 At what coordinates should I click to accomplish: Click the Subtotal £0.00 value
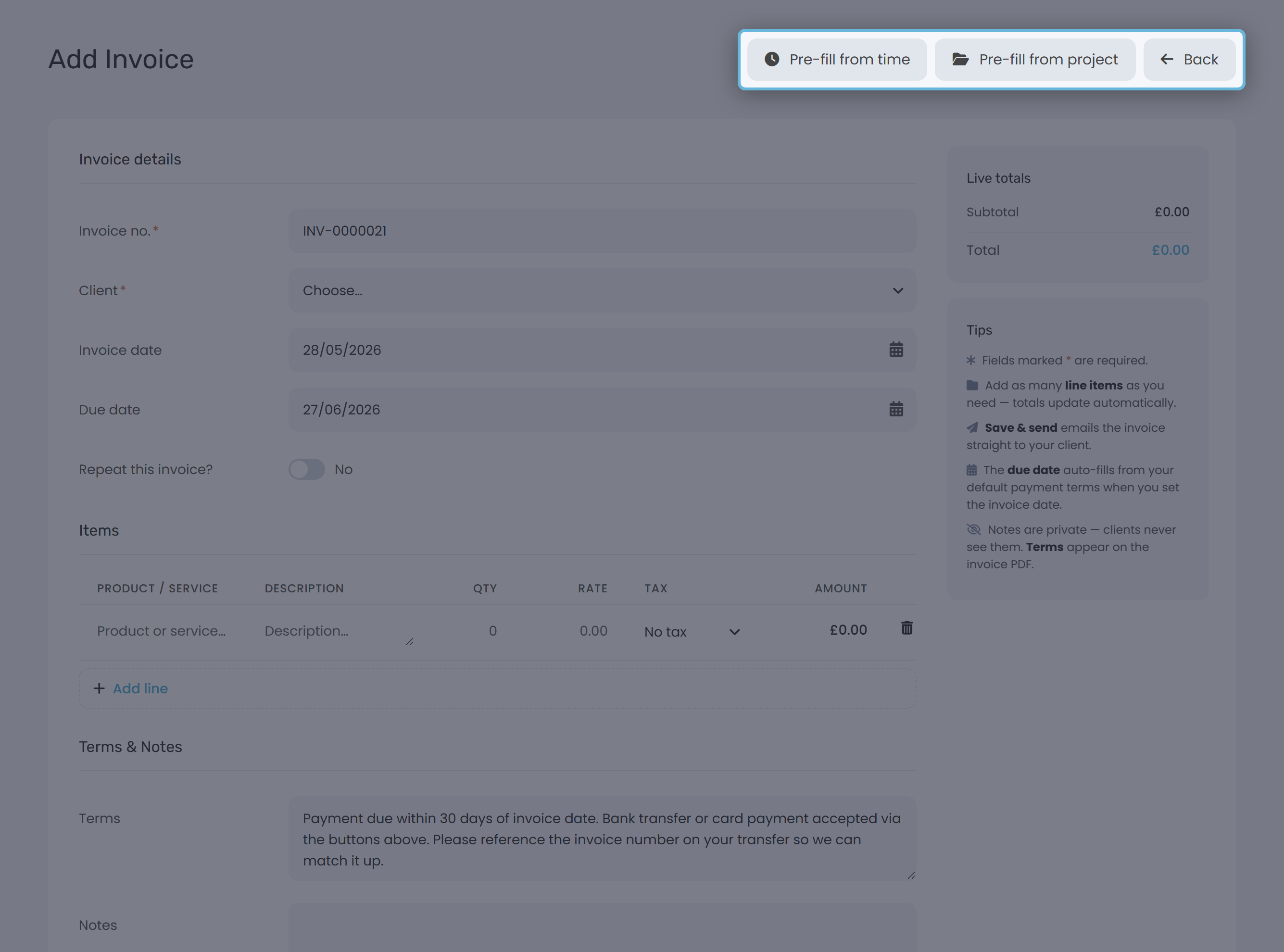tap(1171, 212)
